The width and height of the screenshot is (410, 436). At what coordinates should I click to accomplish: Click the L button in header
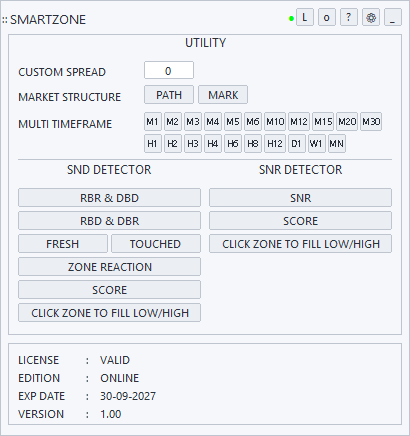pos(305,17)
